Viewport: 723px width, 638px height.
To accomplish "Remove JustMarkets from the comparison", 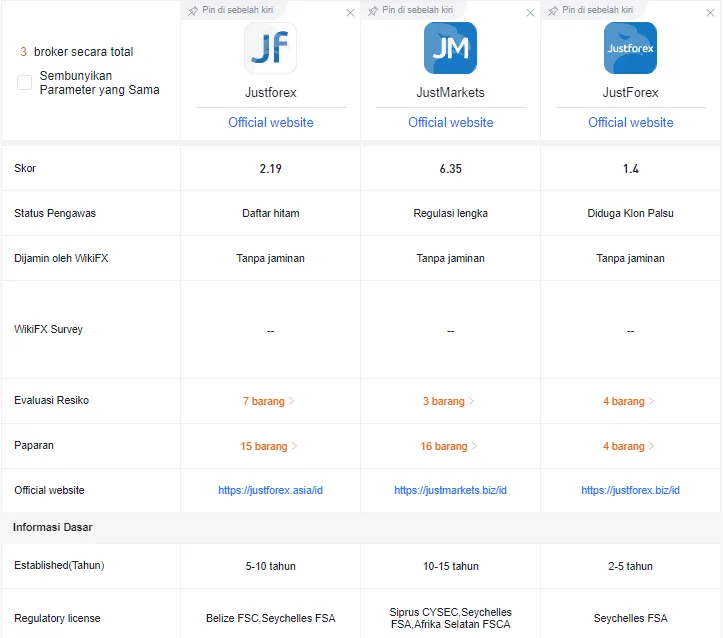I will [x=530, y=13].
